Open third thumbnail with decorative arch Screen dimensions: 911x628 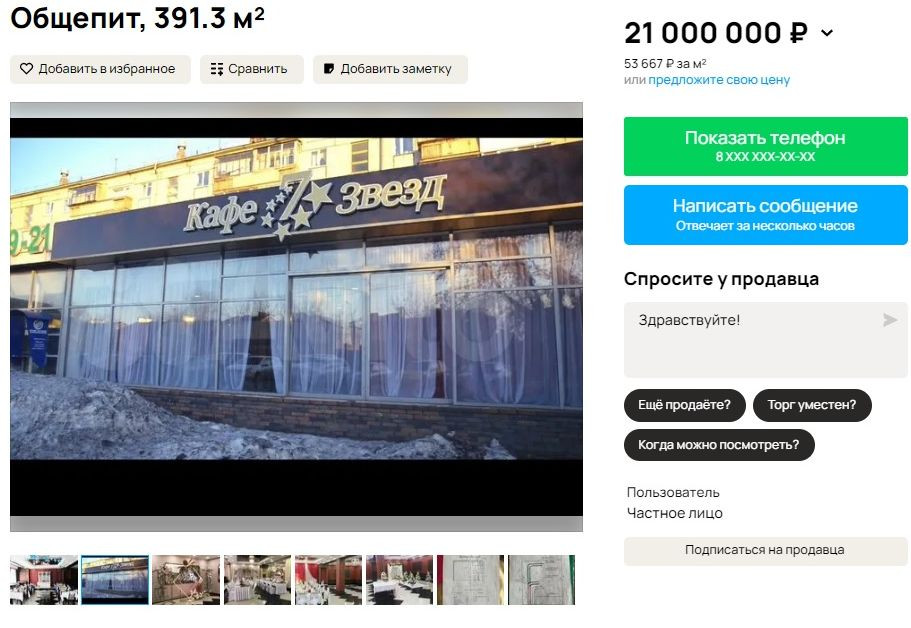pos(186,580)
